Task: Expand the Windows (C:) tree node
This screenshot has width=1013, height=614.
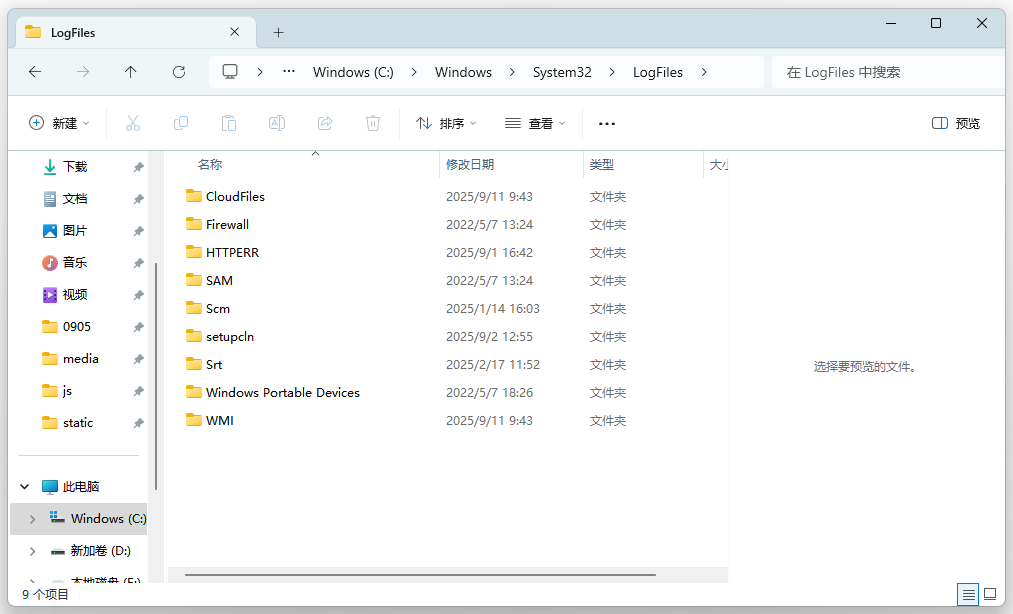Action: (x=32, y=519)
